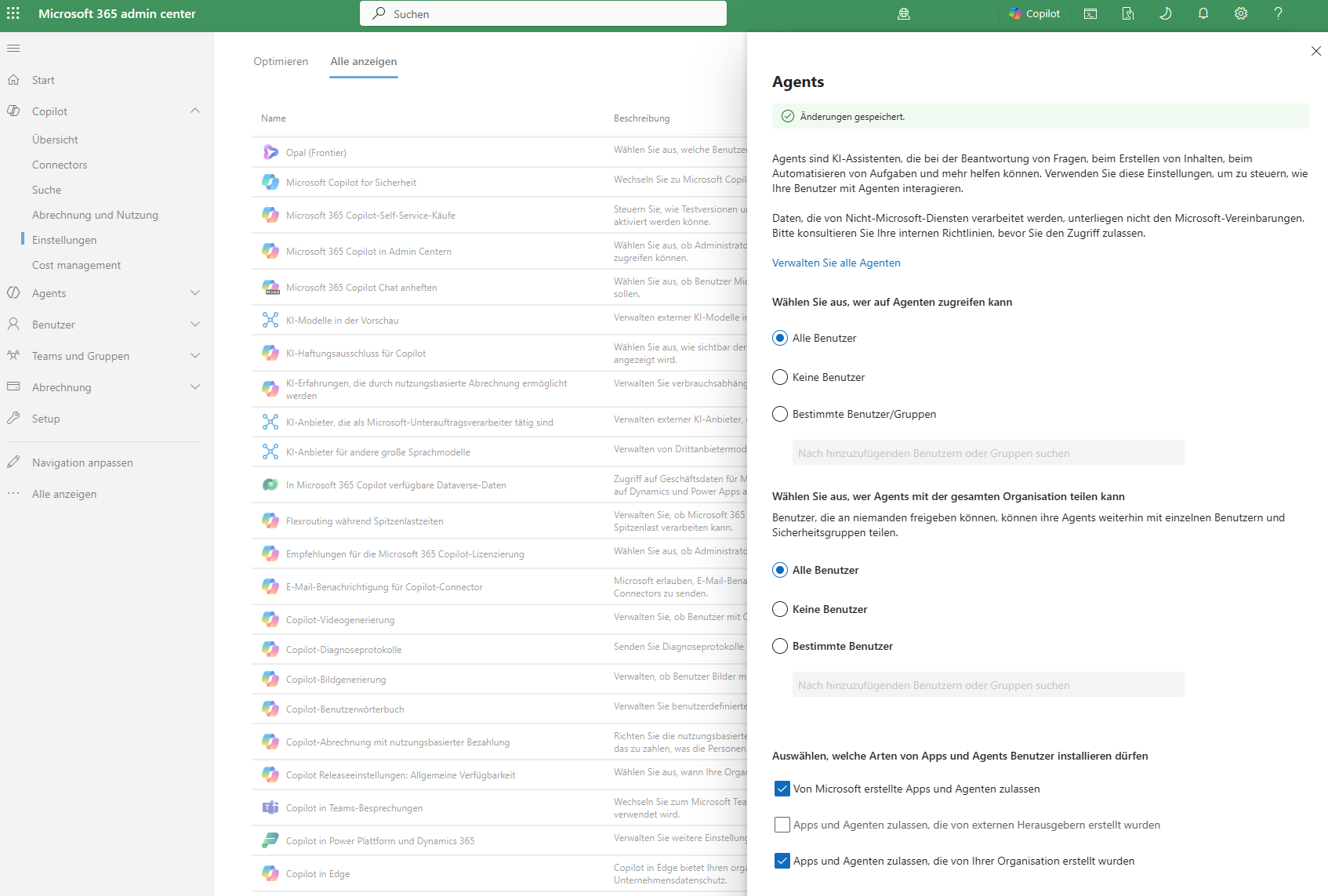Click the notifications bell icon
Image resolution: width=1328 pixels, height=896 pixels.
click(x=1203, y=13)
